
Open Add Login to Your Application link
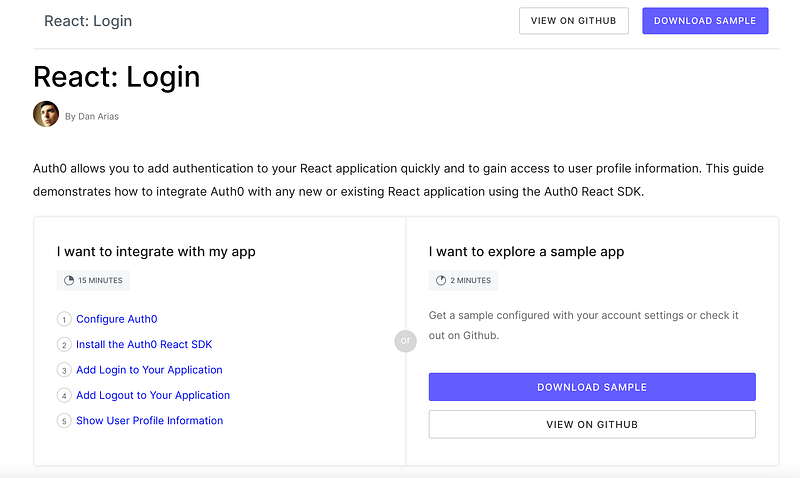pos(149,370)
